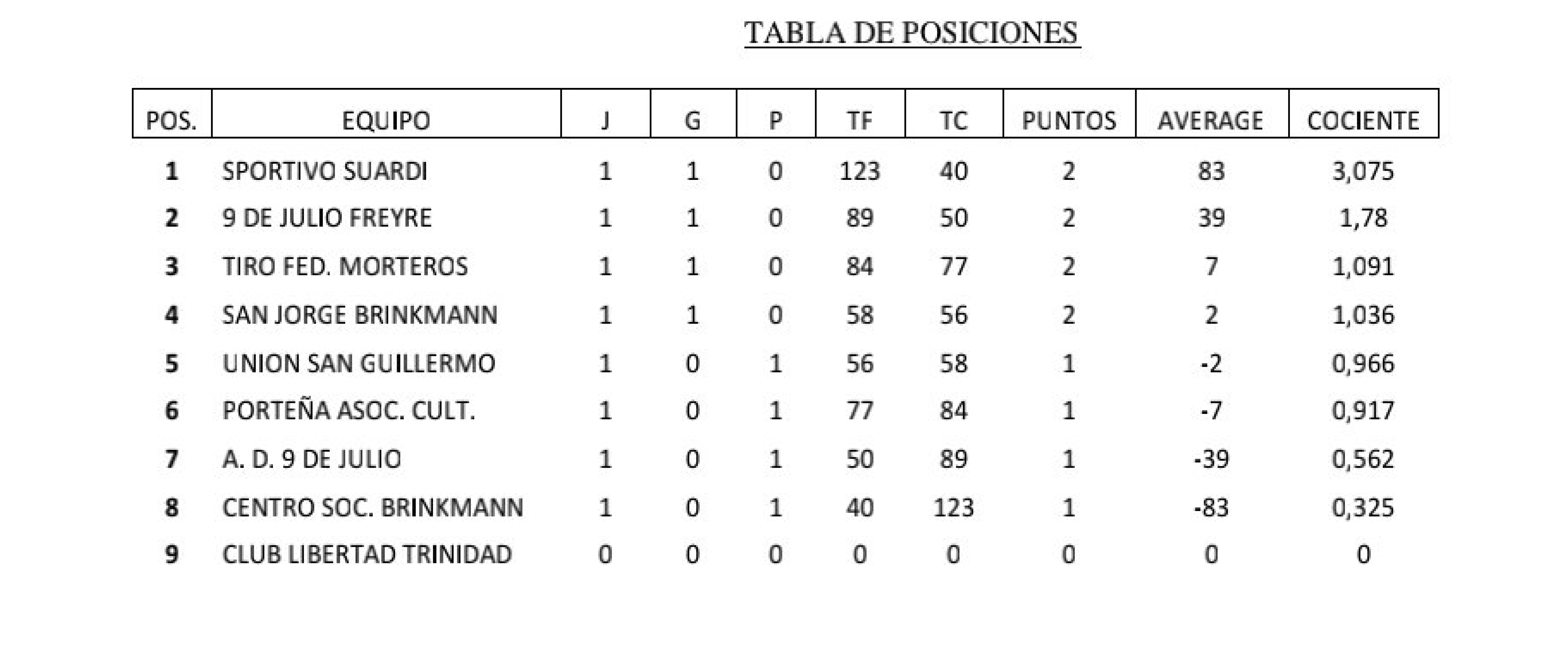Select UNION SAN GUILLERMO team name
The width and height of the screenshot is (1568, 661).
click(358, 363)
